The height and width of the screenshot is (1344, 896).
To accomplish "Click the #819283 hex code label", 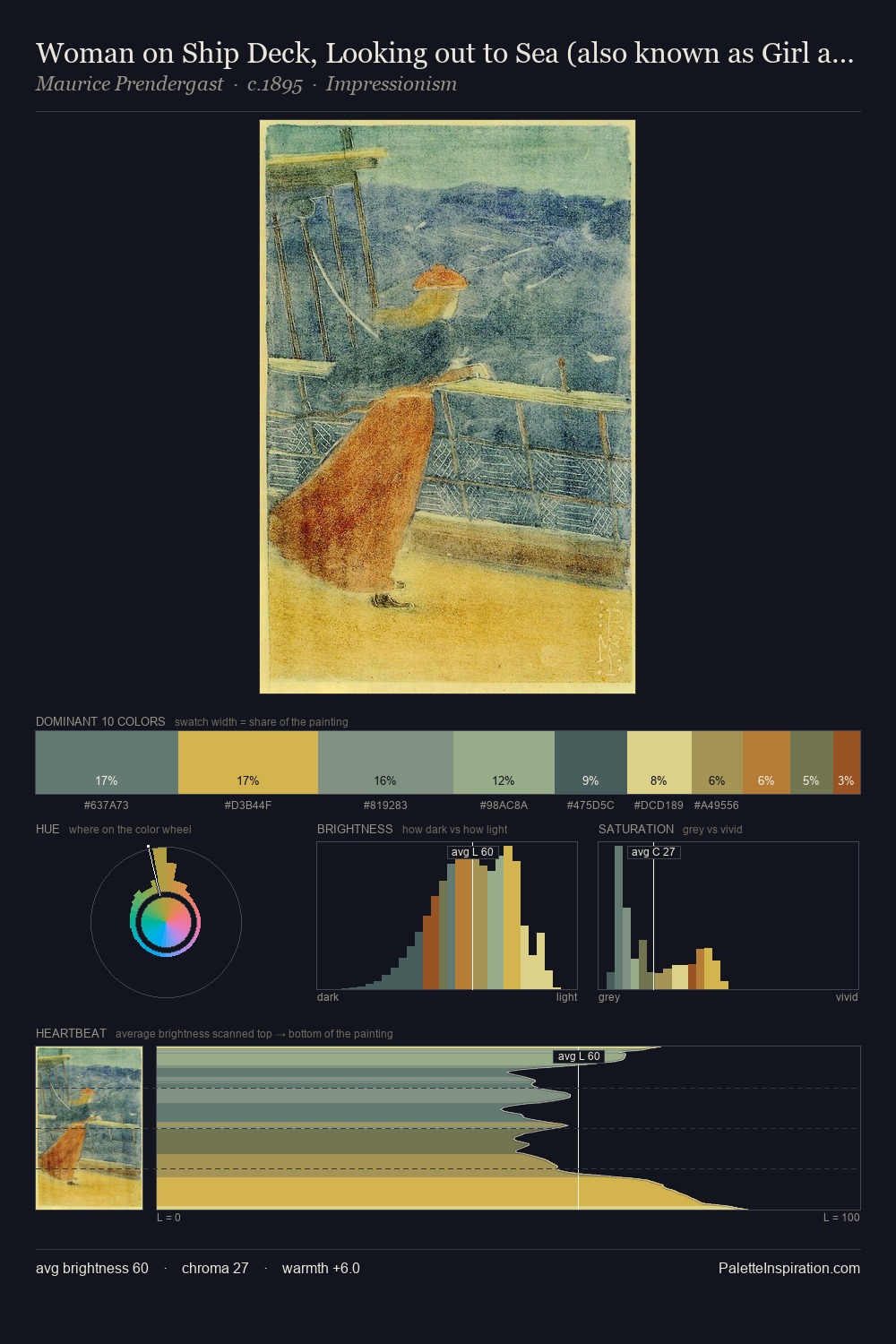I will (x=385, y=806).
